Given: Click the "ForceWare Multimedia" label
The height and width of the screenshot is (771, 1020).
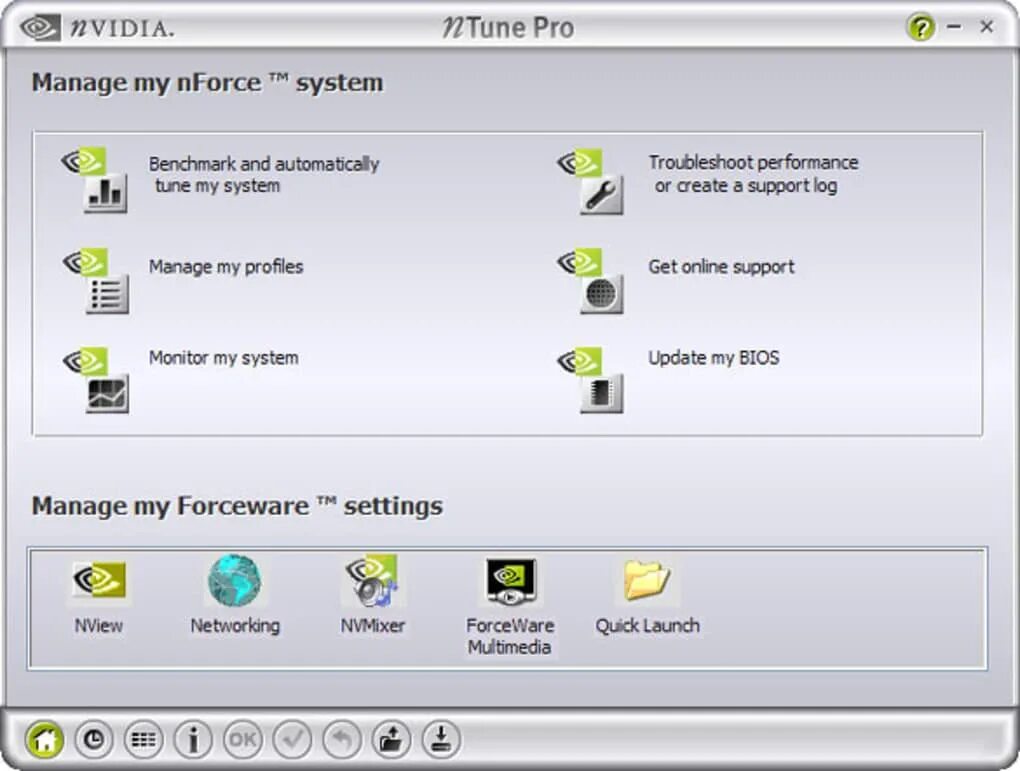Looking at the screenshot, I should (510, 636).
